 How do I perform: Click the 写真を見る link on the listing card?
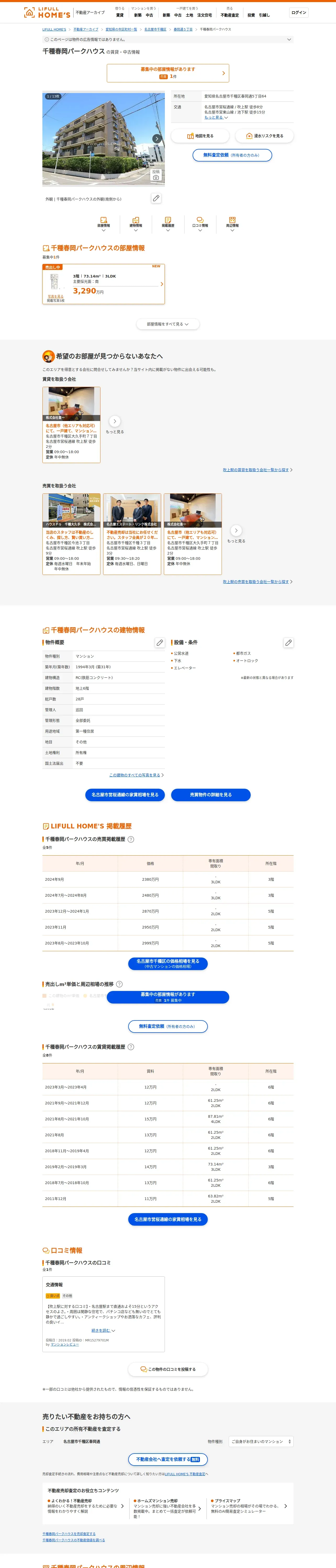pos(55,296)
